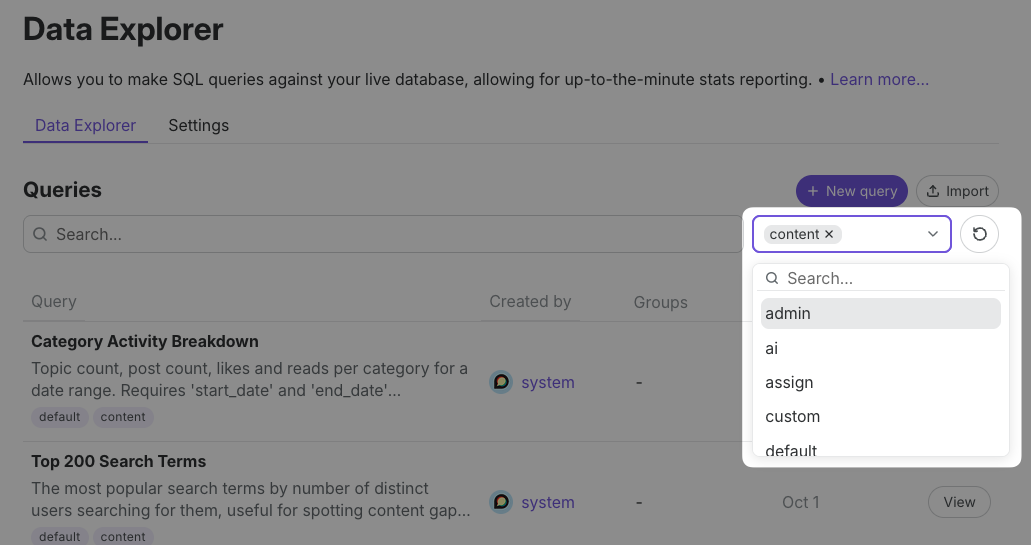The width and height of the screenshot is (1031, 545).
Task: Click the Import upload arrow icon
Action: (932, 191)
